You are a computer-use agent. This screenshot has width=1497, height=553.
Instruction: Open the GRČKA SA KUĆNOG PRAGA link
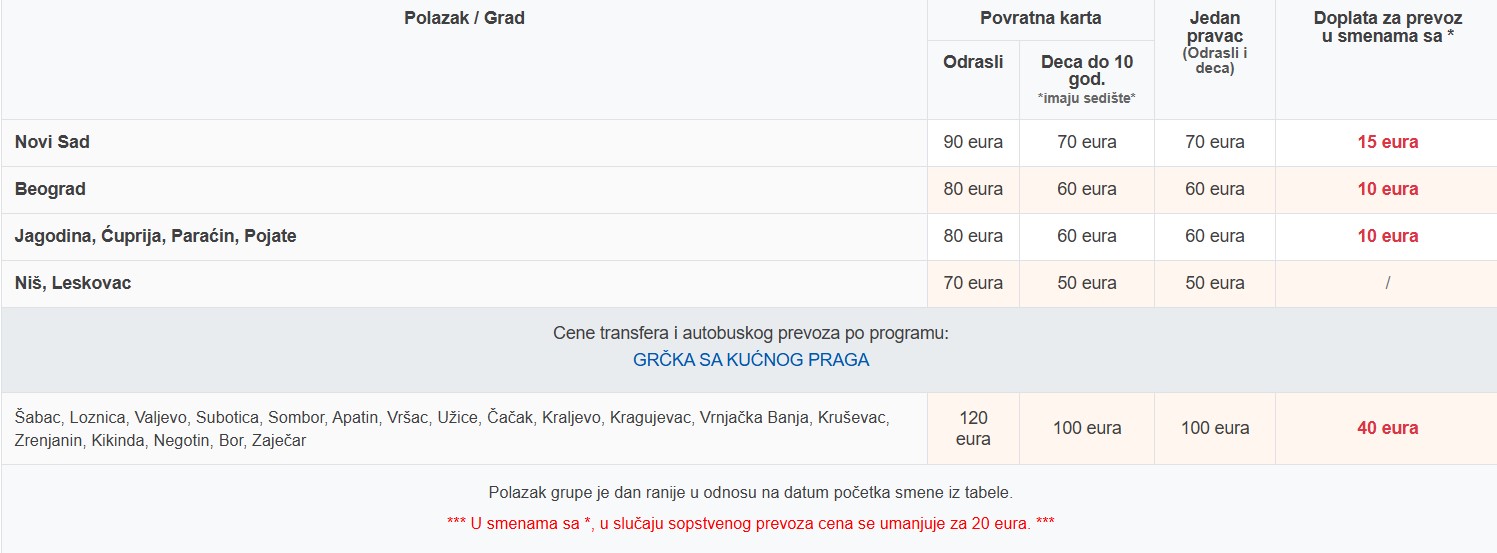751,360
